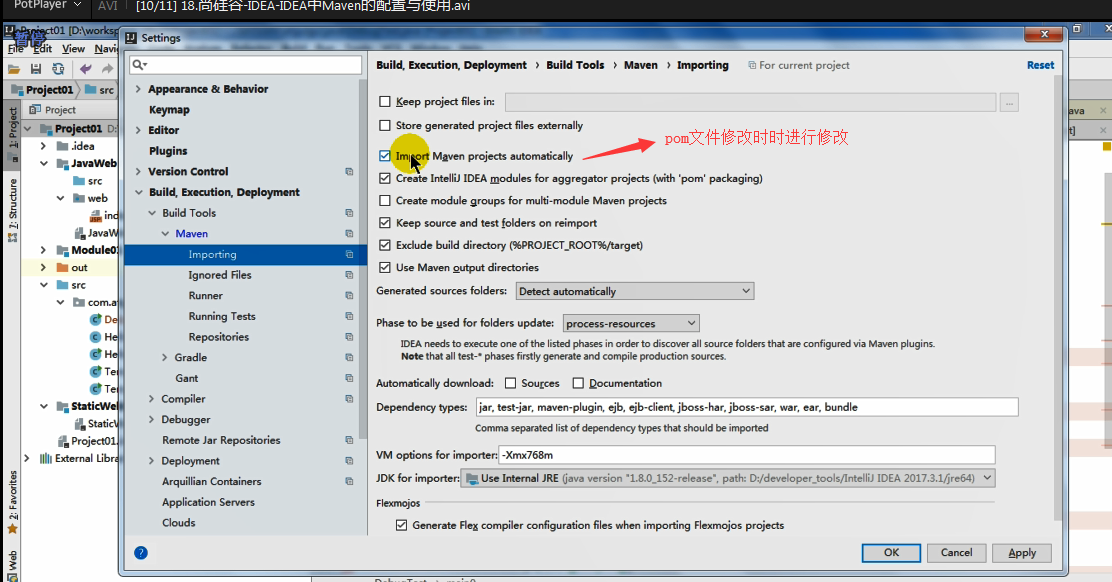Open Generated sources folders dropdown
The image size is (1112, 582).
[x=635, y=291]
